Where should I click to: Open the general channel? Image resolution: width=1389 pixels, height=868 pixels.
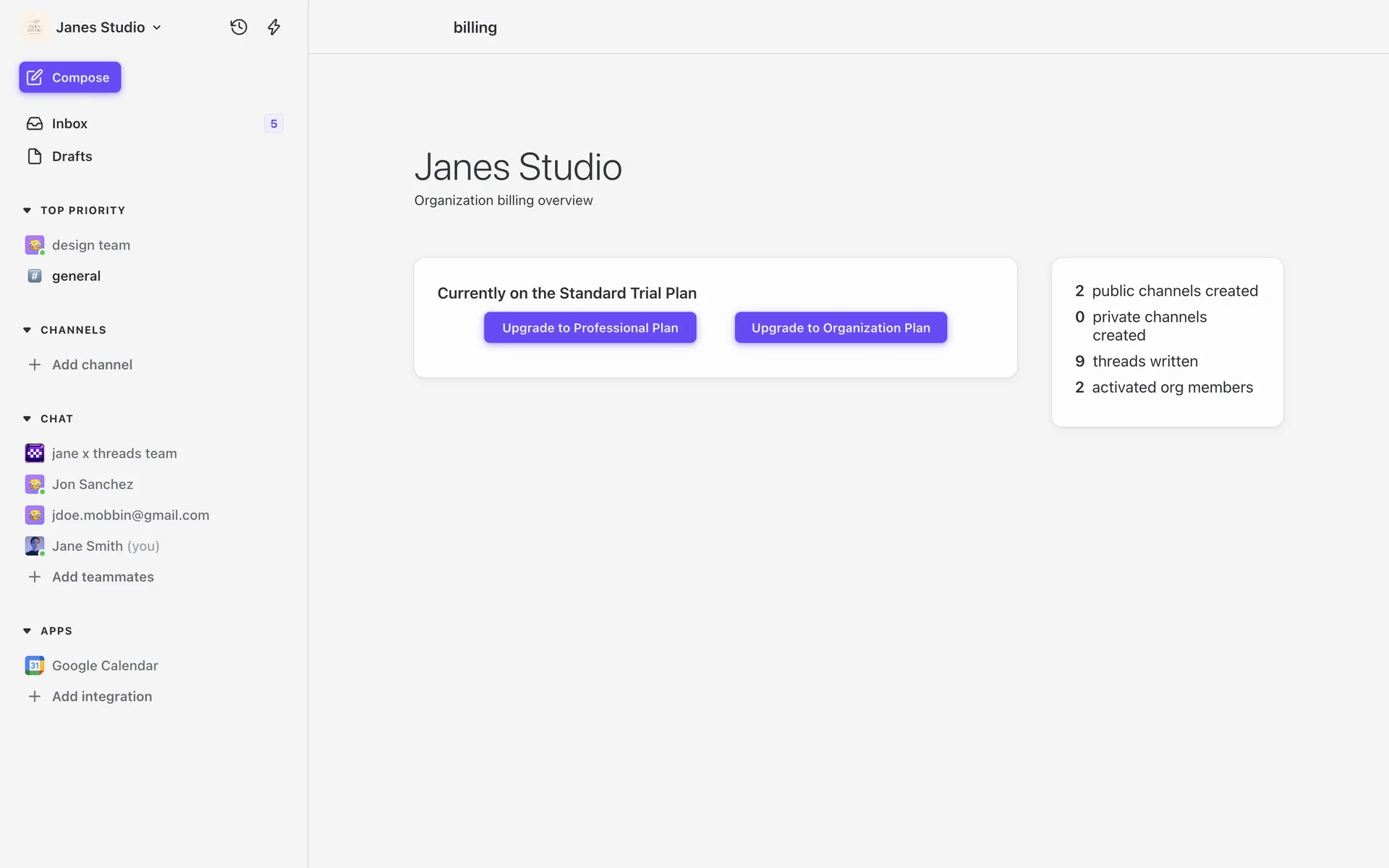click(x=76, y=276)
